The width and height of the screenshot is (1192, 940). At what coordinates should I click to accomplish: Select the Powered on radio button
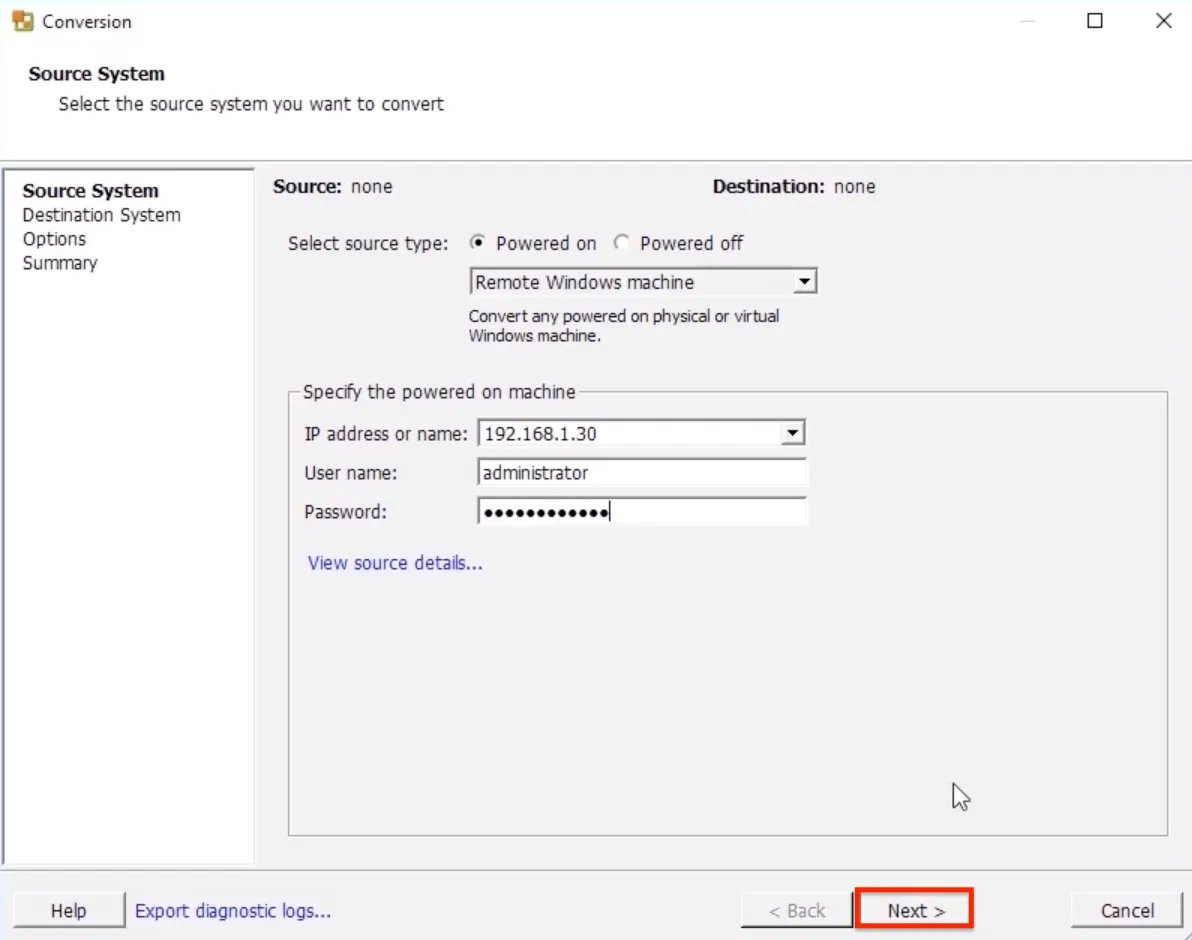(x=478, y=243)
